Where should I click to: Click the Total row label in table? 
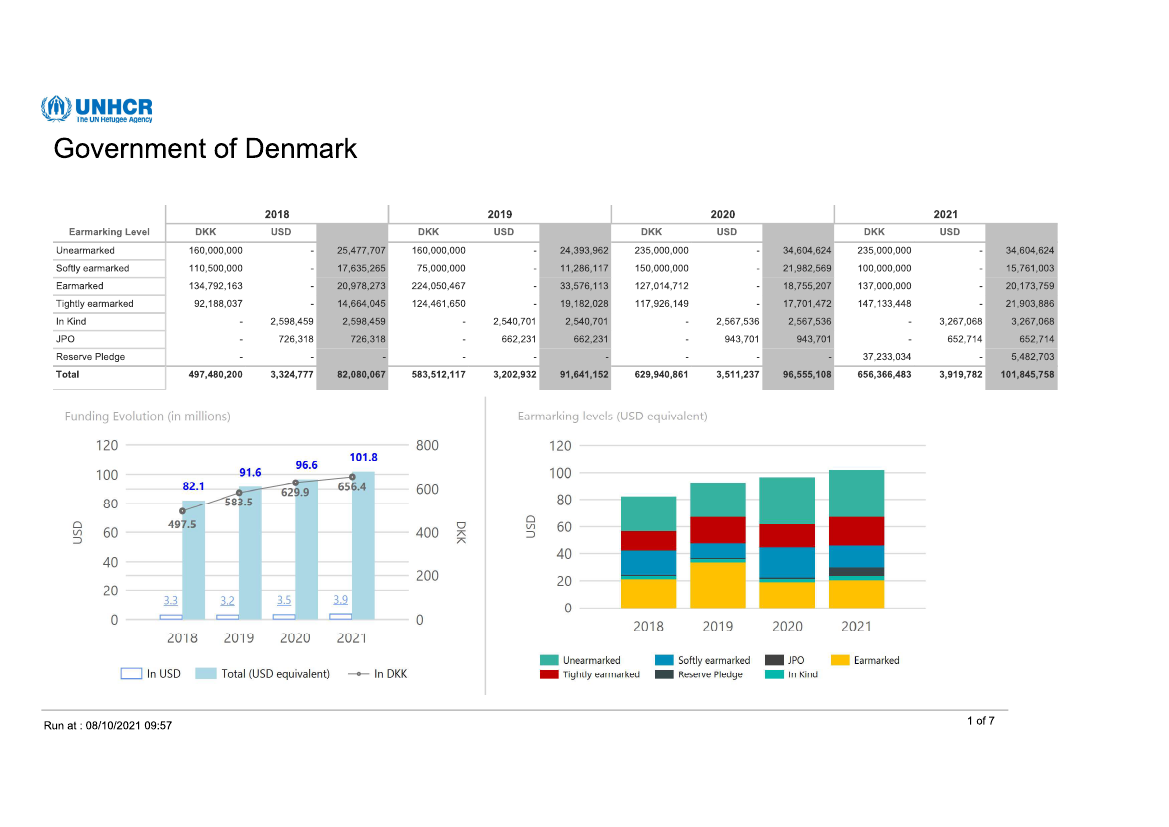tap(67, 374)
